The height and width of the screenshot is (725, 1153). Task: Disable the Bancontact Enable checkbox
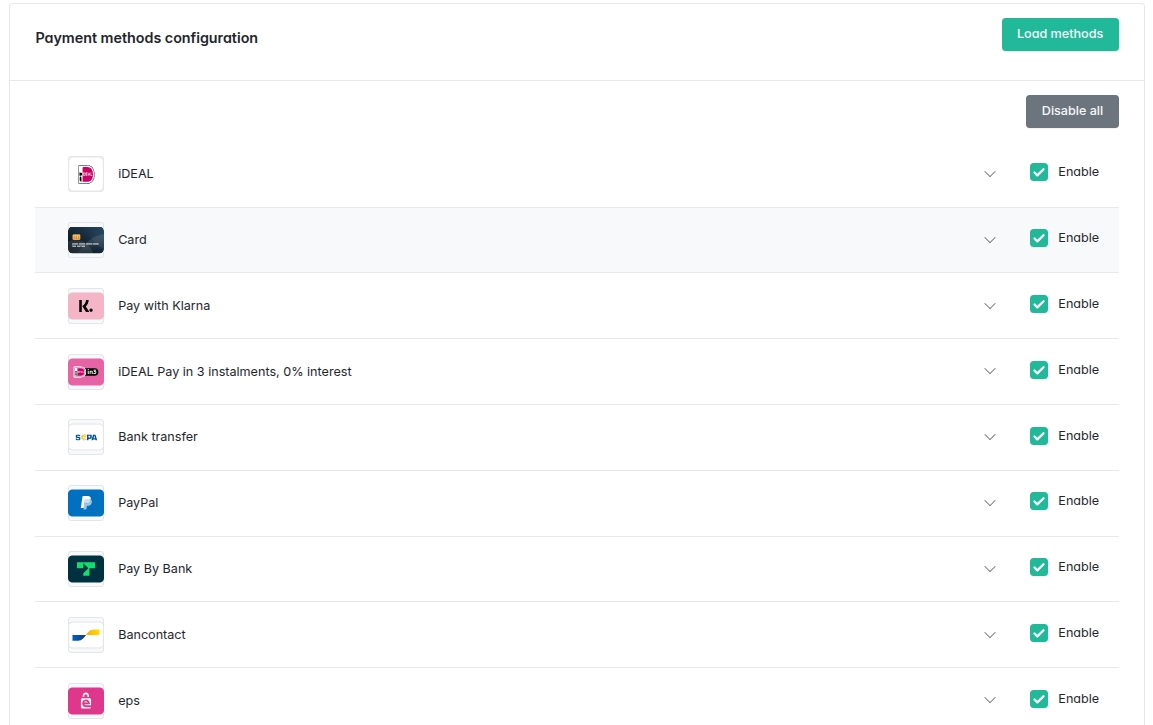1039,633
